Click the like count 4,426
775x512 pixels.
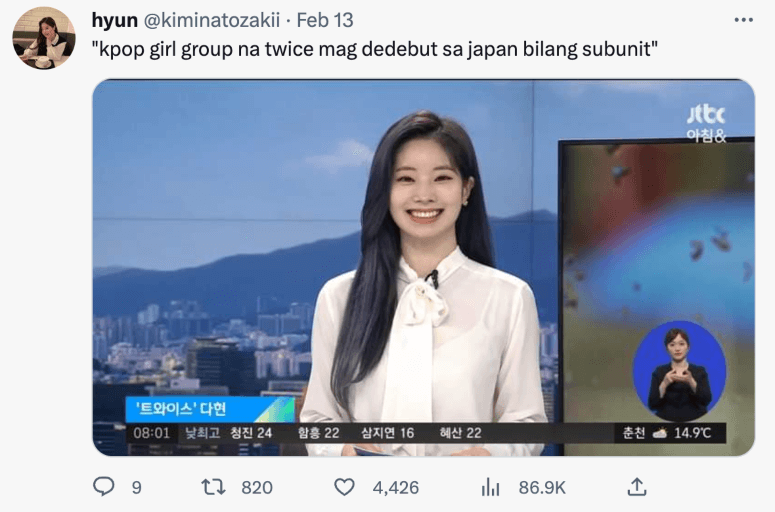click(395, 488)
